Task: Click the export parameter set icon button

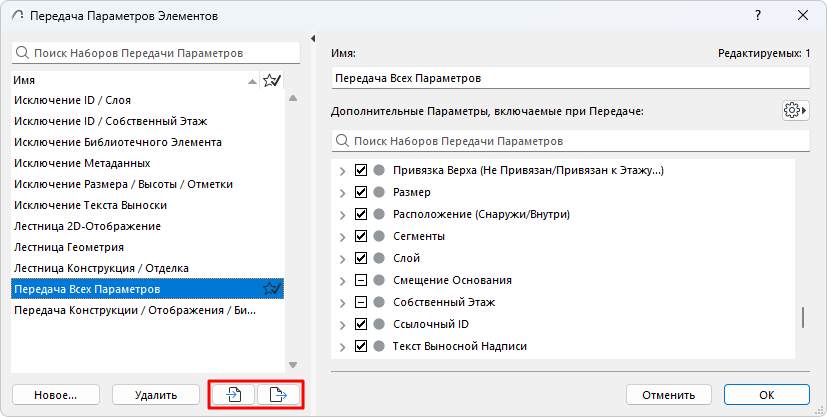Action: (279, 394)
